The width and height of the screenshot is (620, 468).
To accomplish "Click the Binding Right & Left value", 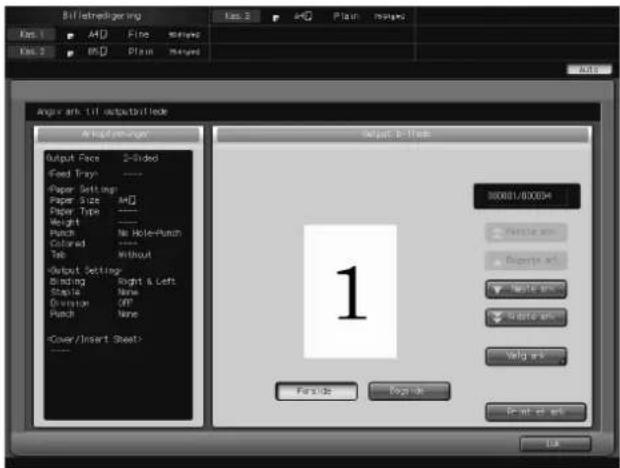I will [x=147, y=281].
